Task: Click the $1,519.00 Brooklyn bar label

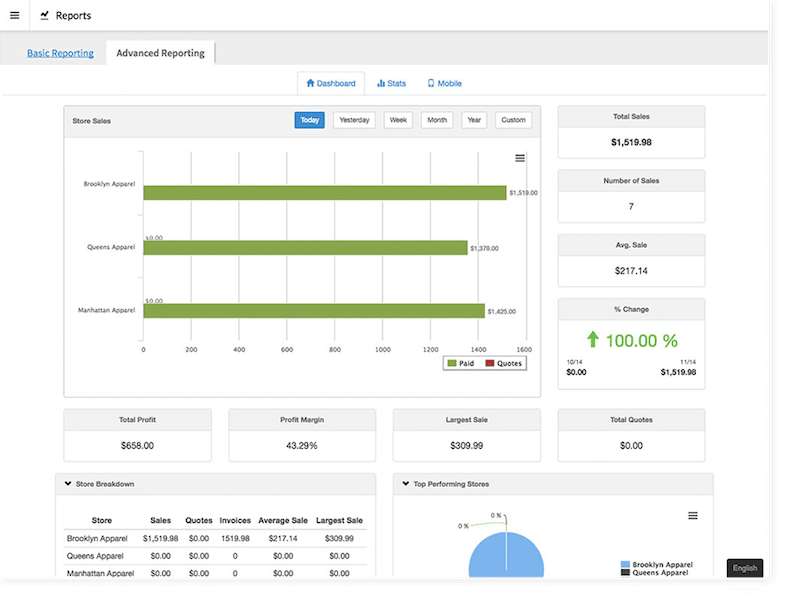Action: click(523, 193)
